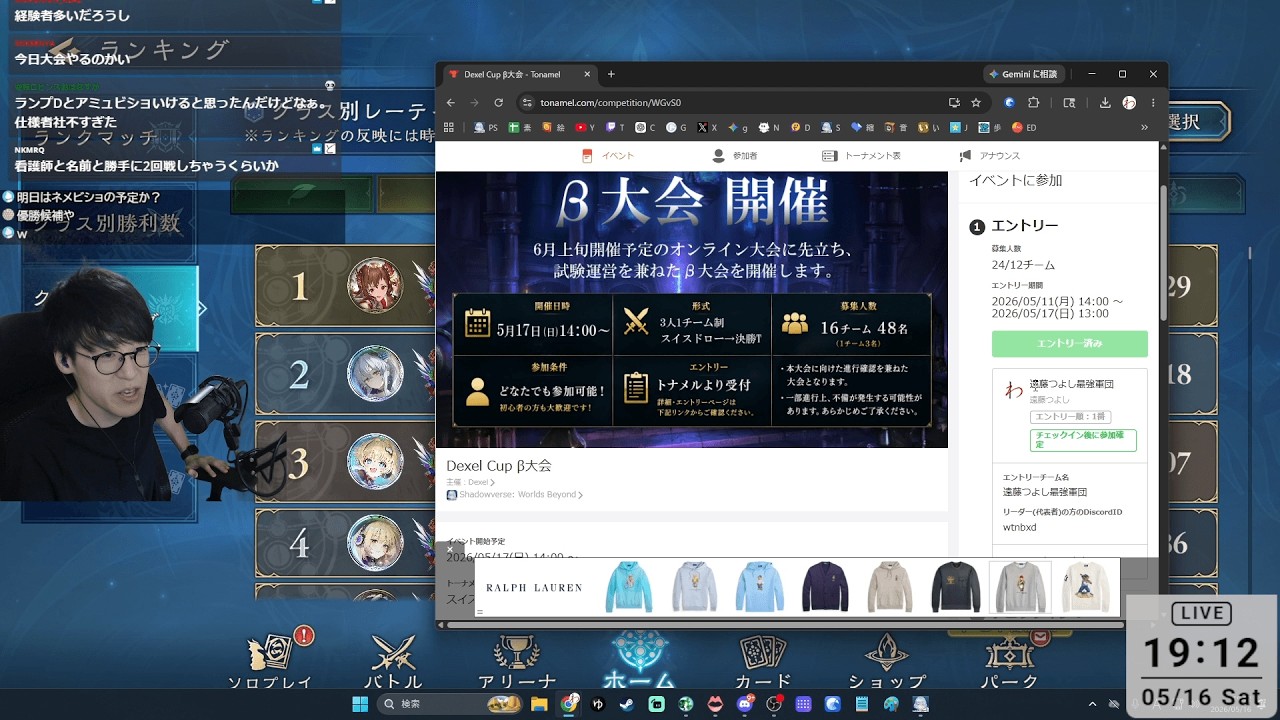This screenshot has height=720, width=1280.
Task: Show hidden system tray icons chevron
Action: [1092, 704]
